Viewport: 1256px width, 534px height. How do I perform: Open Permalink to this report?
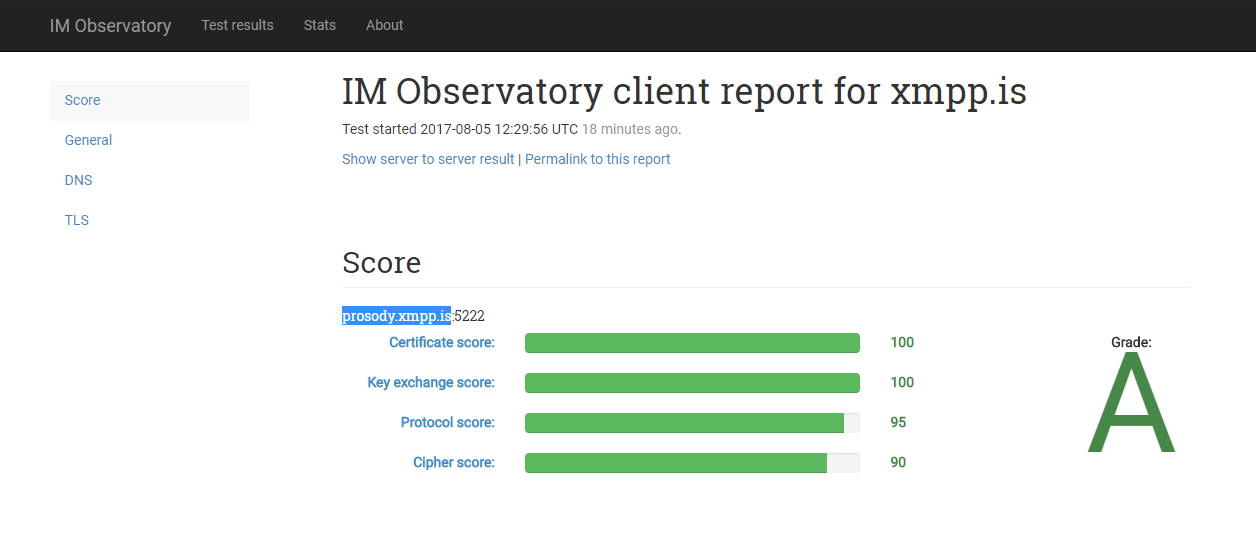tap(598, 159)
